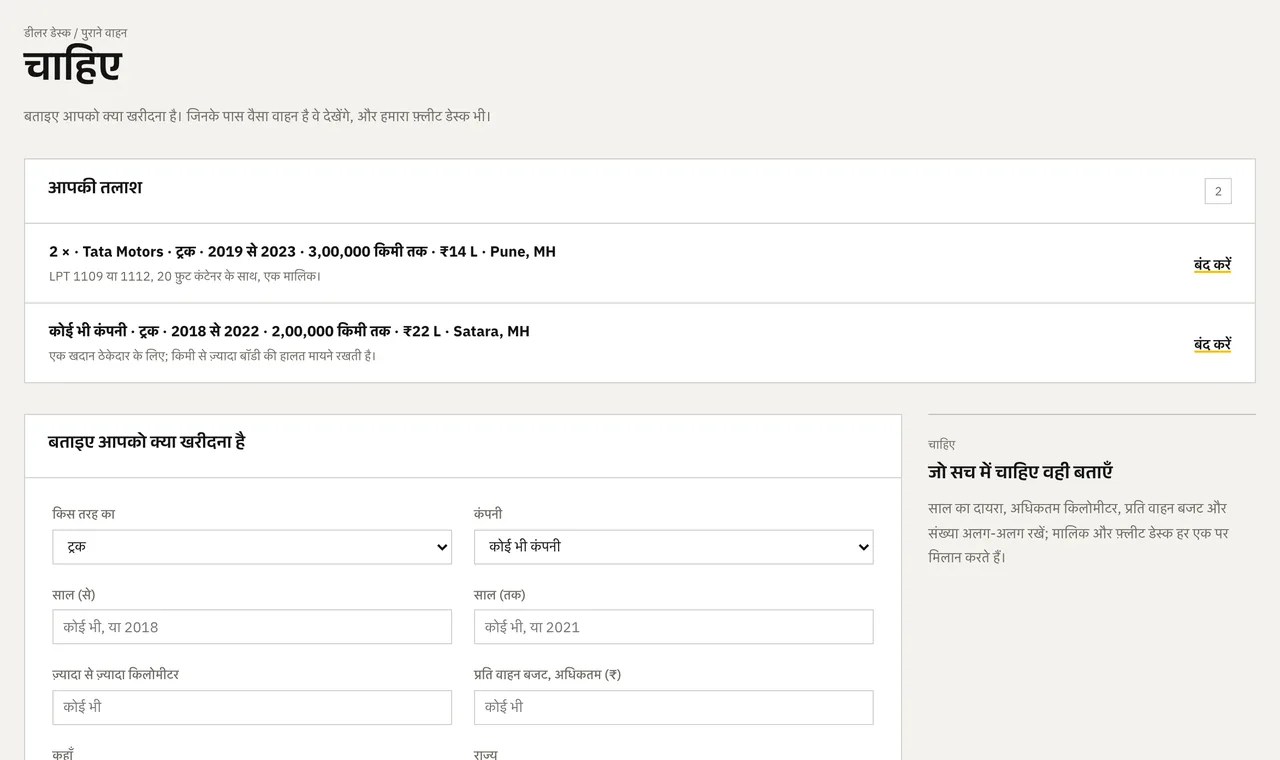Click the search count badge showing 2
Image resolution: width=1280 pixels, height=760 pixels.
1218,191
